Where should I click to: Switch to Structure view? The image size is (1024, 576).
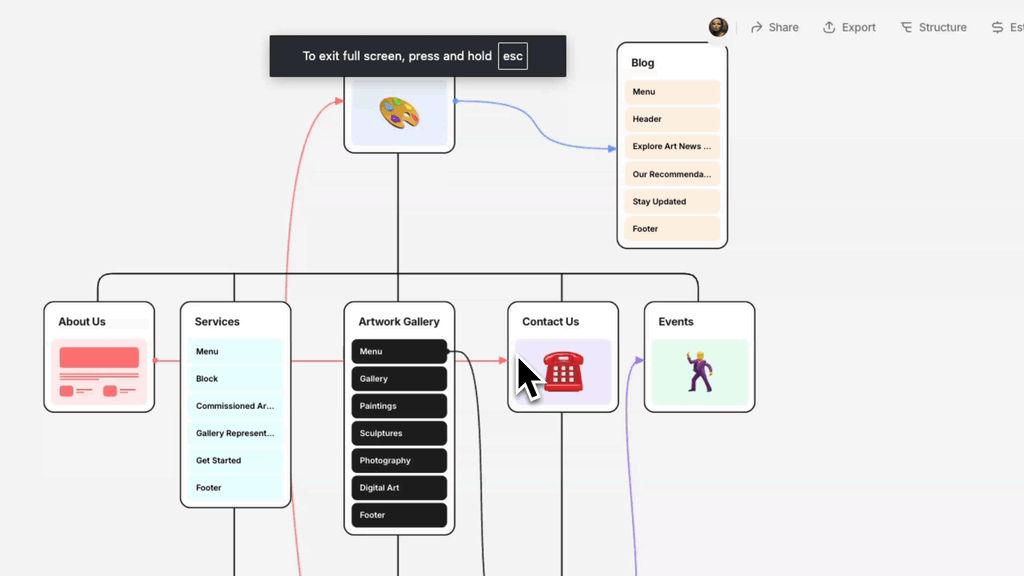pos(934,27)
